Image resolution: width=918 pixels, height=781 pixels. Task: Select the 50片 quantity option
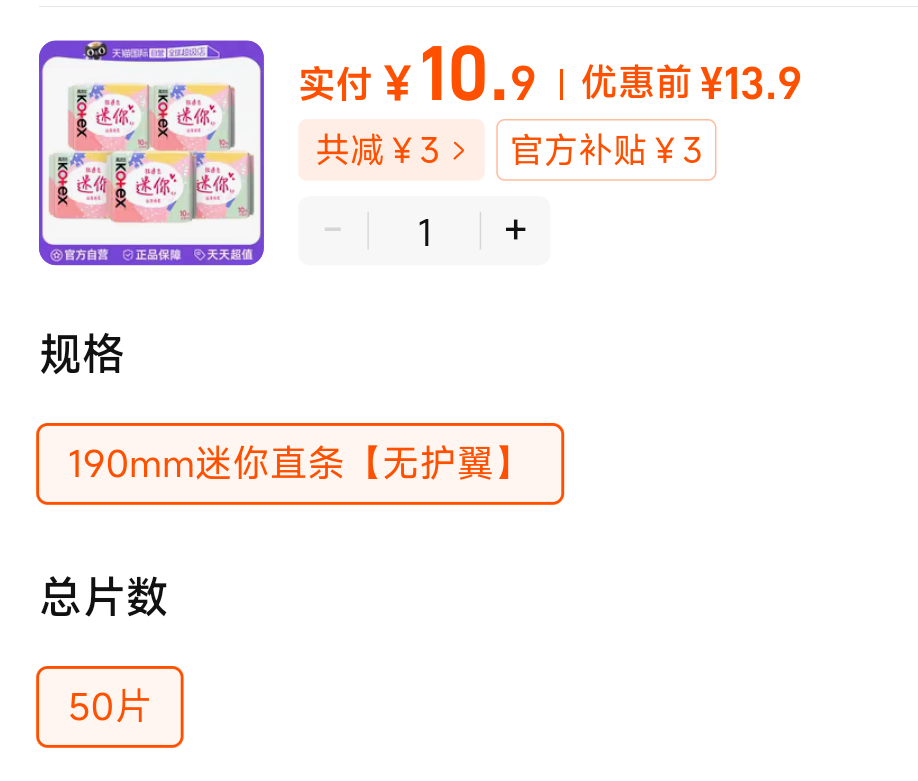click(110, 707)
